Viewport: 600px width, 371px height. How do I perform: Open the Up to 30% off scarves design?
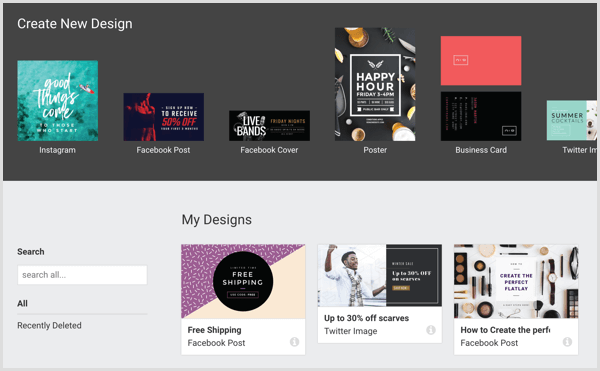coord(380,275)
